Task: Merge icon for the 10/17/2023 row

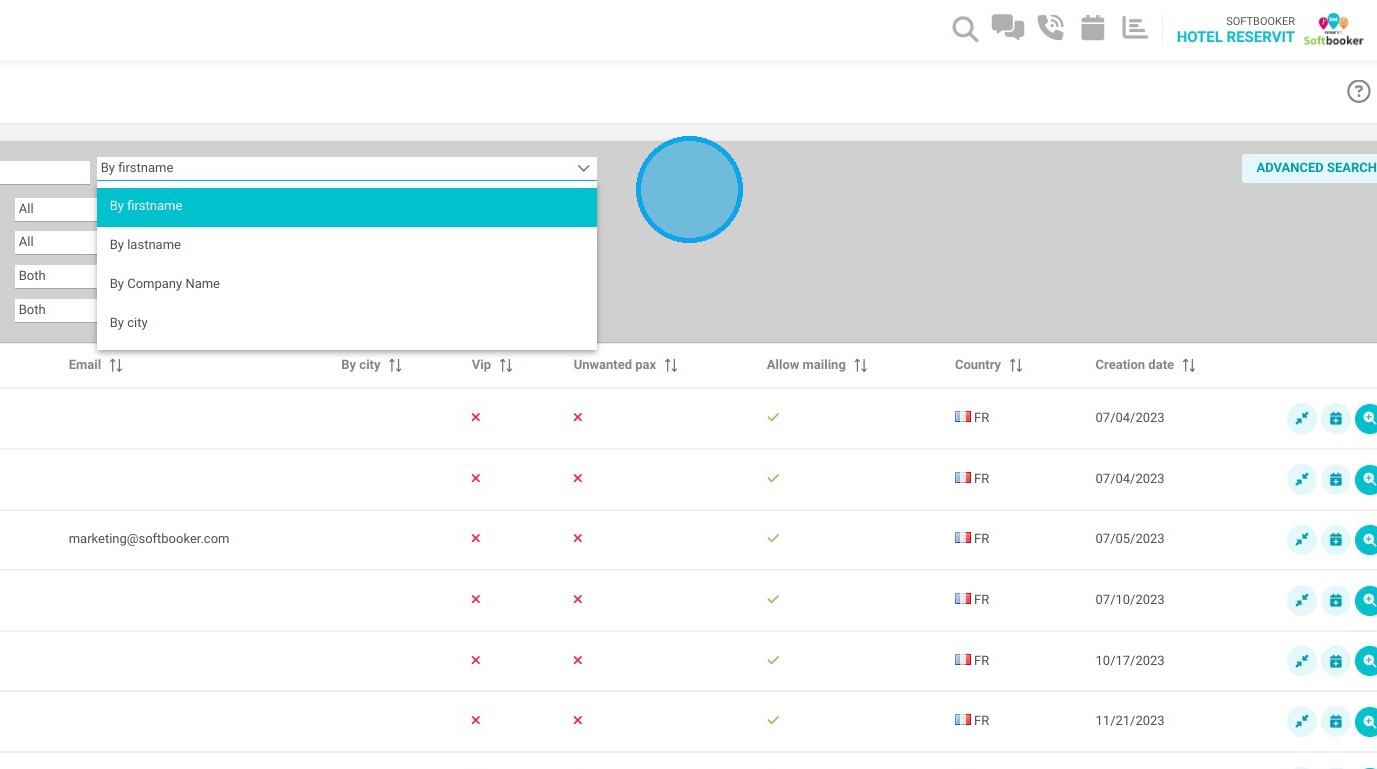Action: click(1302, 661)
